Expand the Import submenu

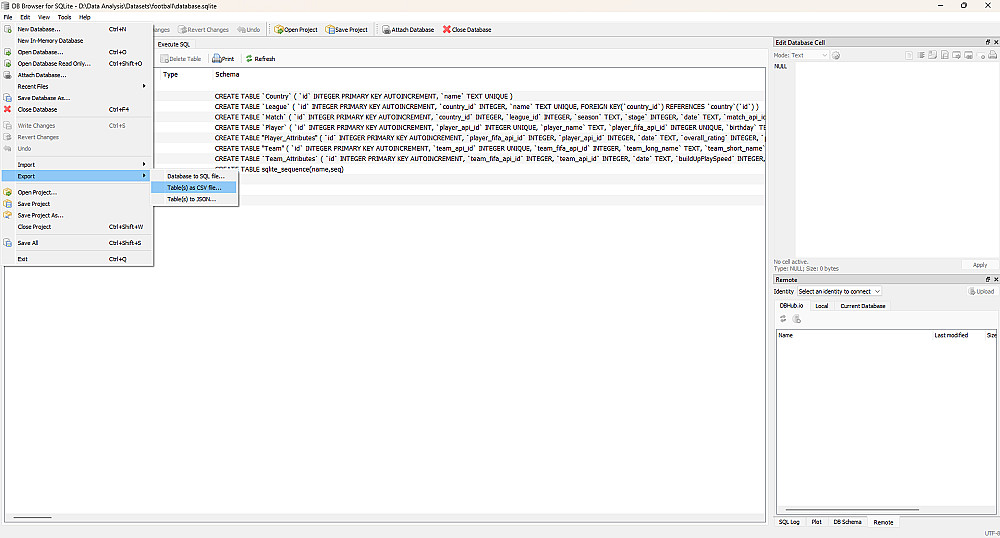[x=77, y=164]
